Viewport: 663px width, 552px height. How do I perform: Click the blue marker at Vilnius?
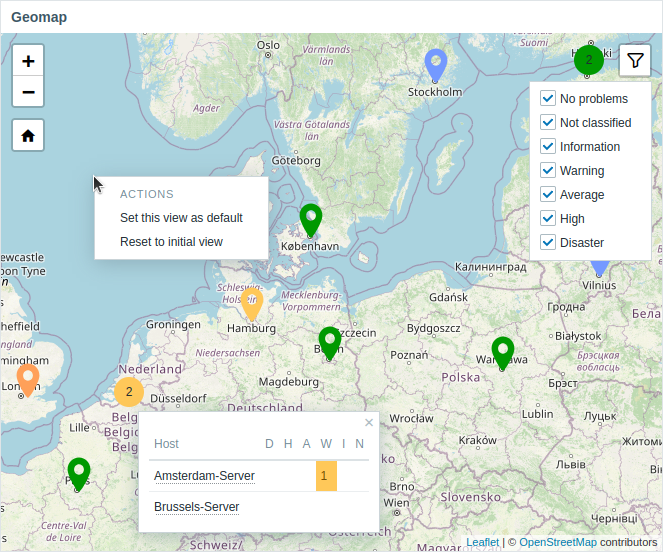tap(600, 268)
